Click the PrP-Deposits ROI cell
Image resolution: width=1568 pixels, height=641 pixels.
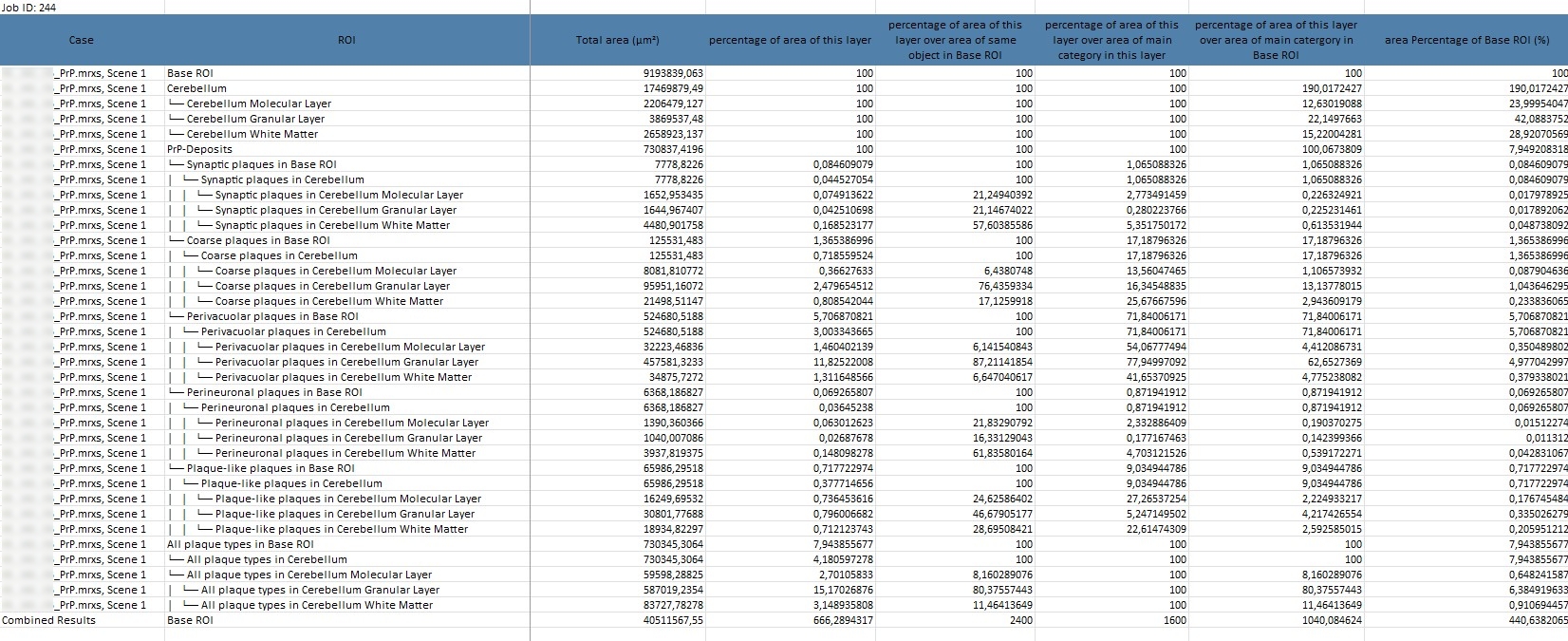[199, 149]
